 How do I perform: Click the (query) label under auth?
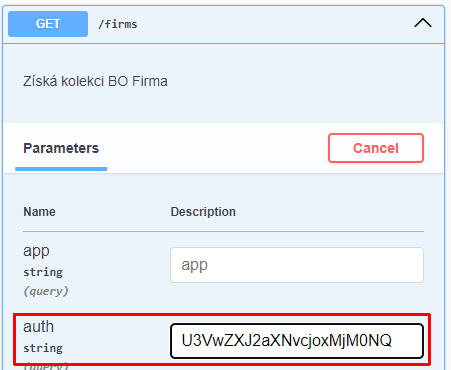click(x=46, y=366)
